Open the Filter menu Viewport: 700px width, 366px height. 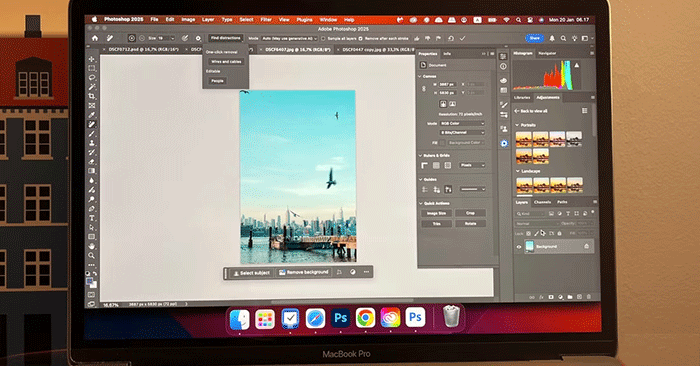click(266, 20)
